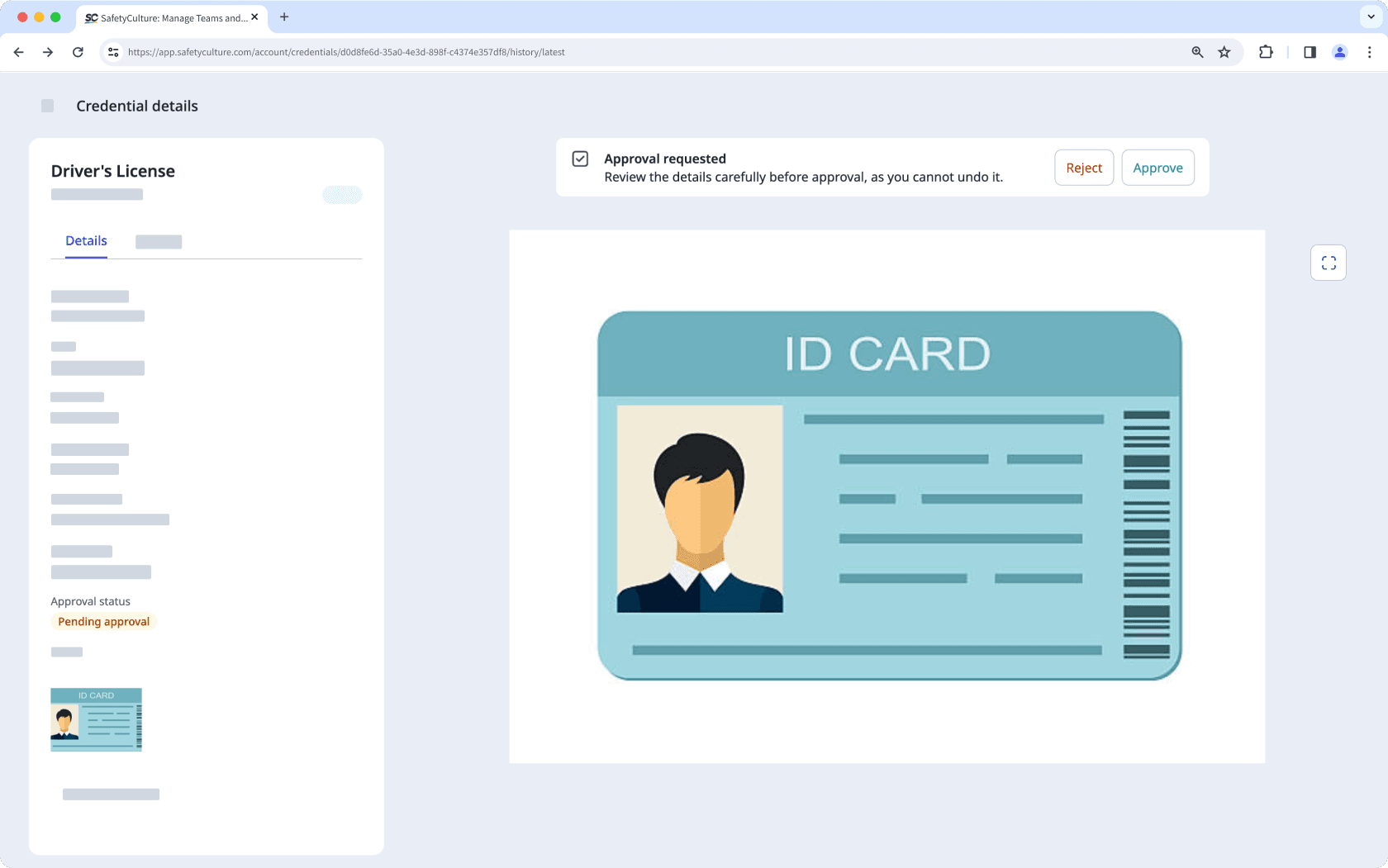Click inside the URL address bar
Image resolution: width=1388 pixels, height=868 pixels.
tap(578, 51)
